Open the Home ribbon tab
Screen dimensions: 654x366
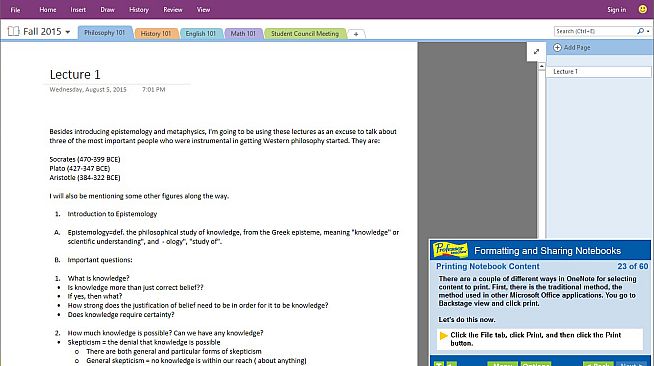(x=48, y=10)
